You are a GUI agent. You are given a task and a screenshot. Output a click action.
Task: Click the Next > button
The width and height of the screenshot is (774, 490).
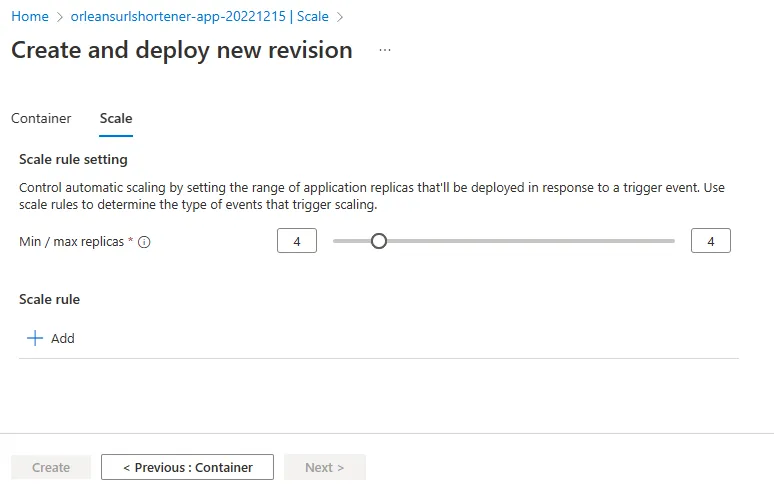pos(325,467)
